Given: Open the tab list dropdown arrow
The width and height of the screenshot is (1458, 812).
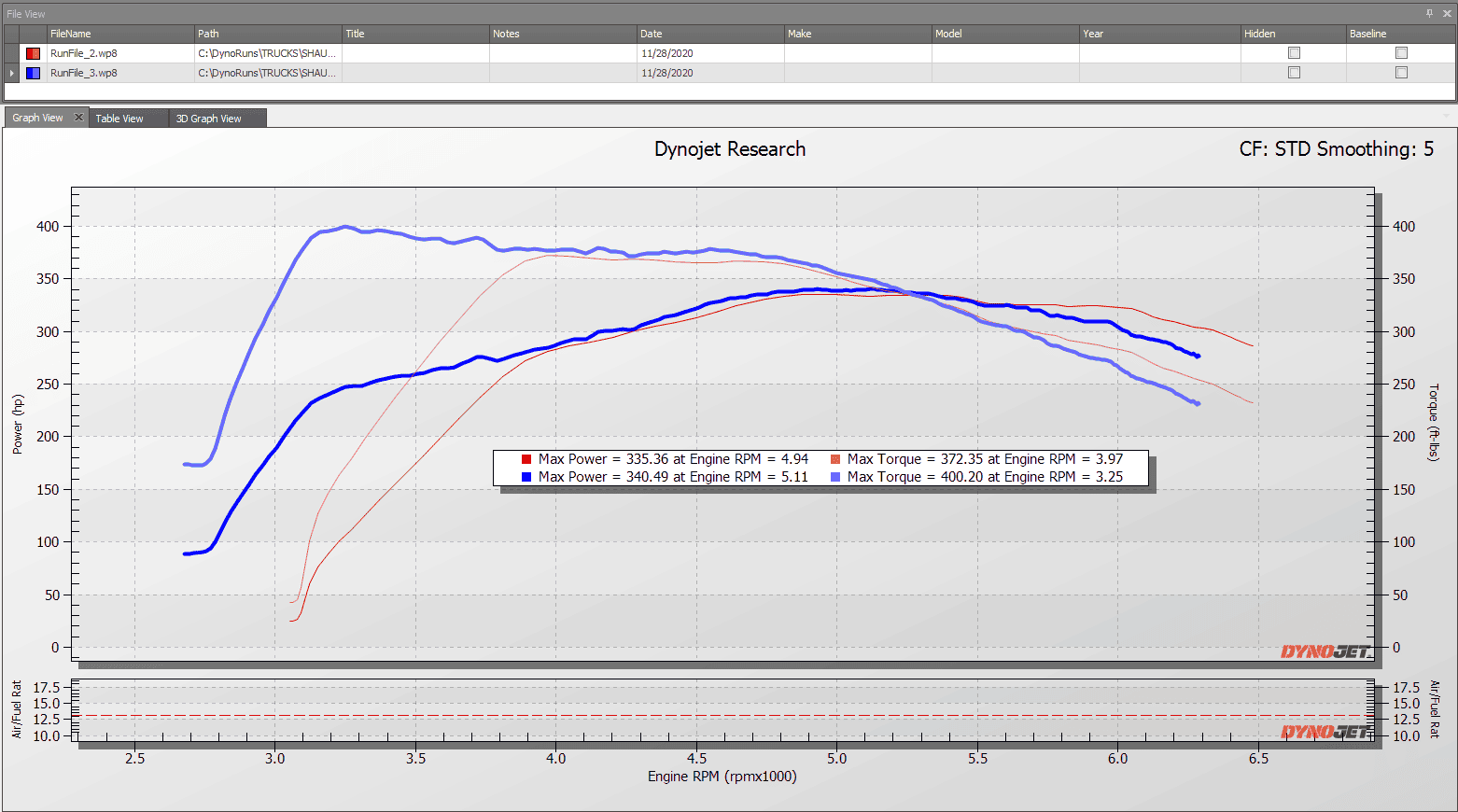Looking at the screenshot, I should tap(1447, 118).
